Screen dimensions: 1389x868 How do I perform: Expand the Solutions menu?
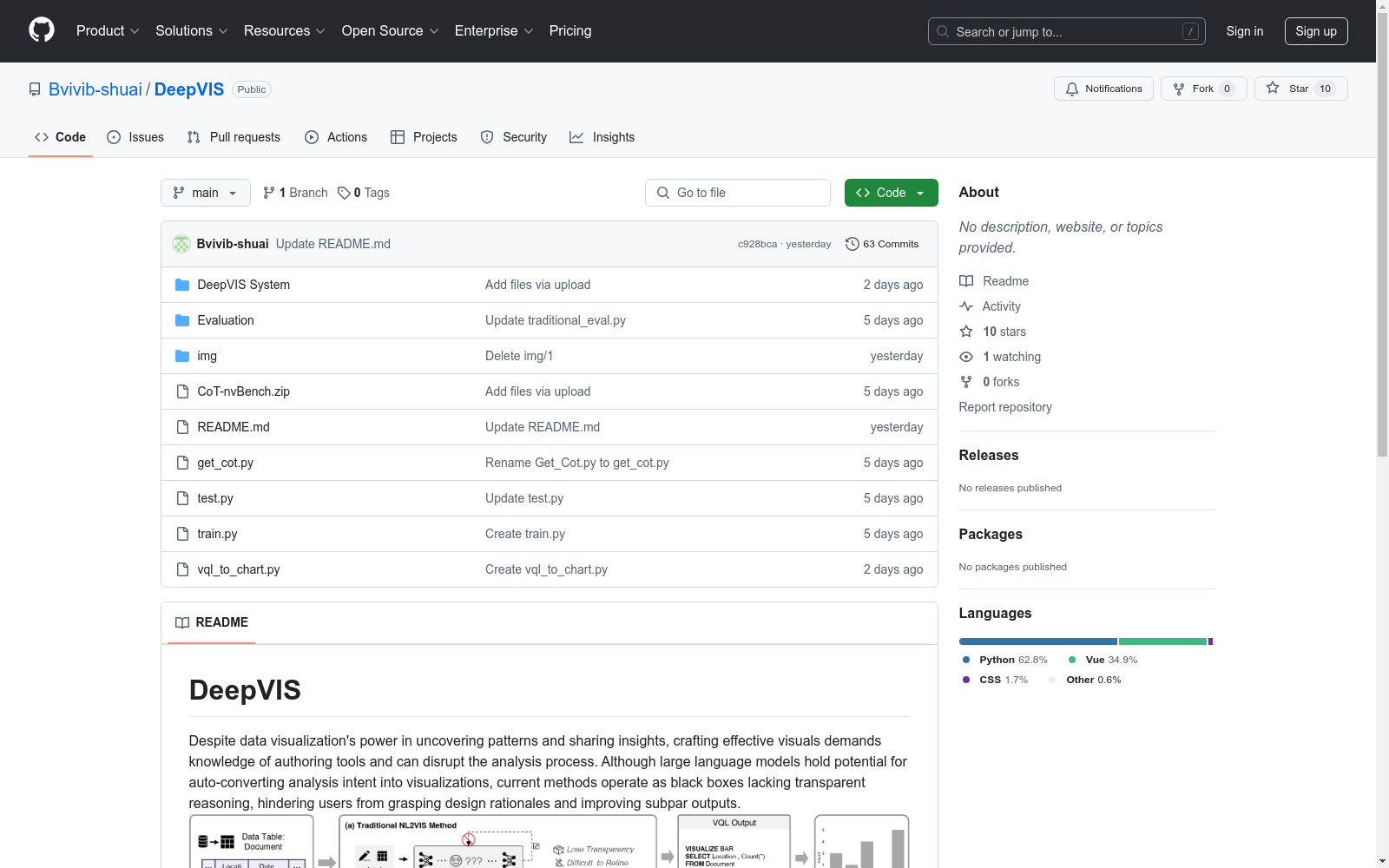pyautogui.click(x=191, y=31)
